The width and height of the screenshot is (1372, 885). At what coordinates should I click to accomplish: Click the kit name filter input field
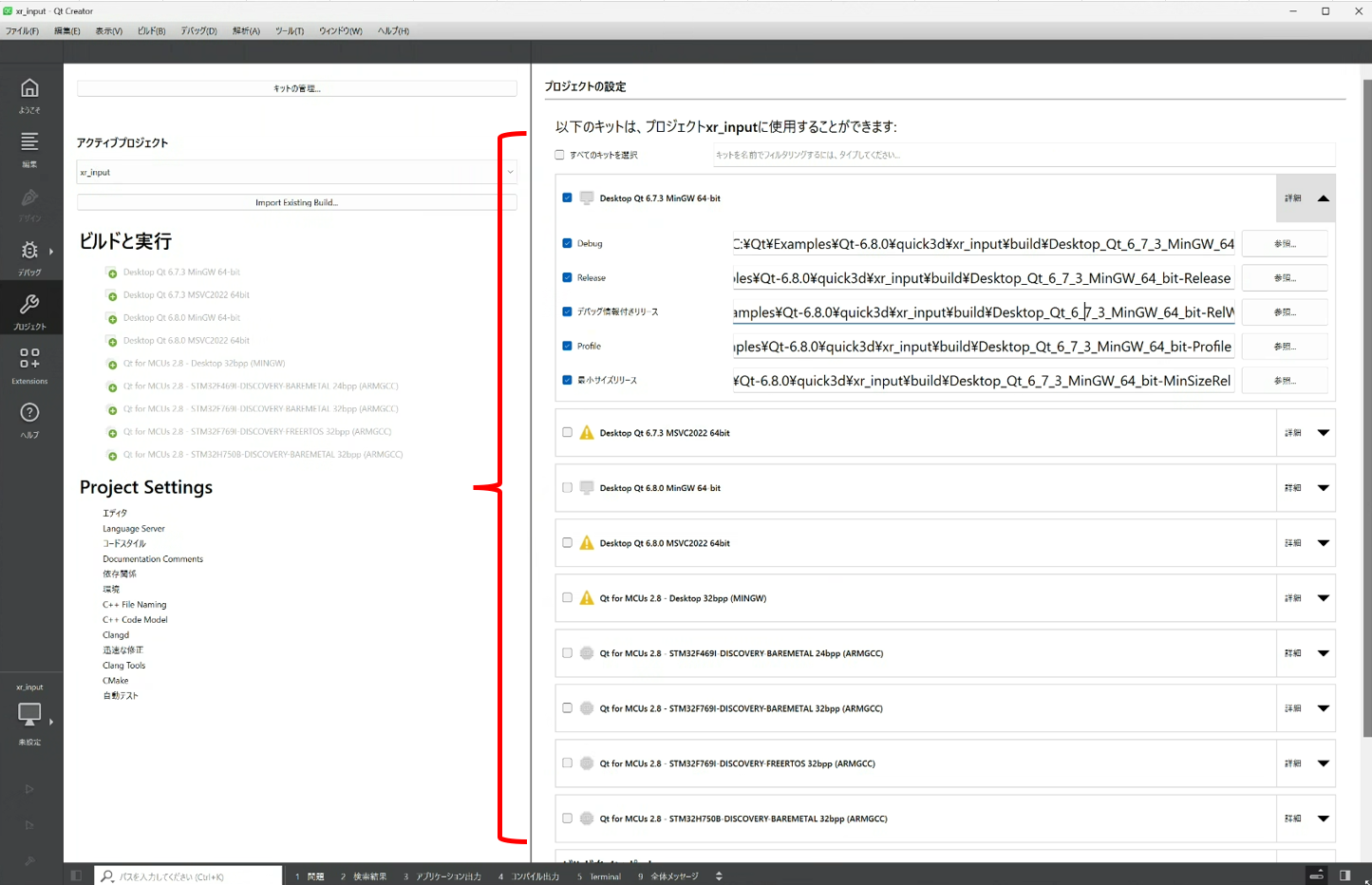tap(1023, 155)
